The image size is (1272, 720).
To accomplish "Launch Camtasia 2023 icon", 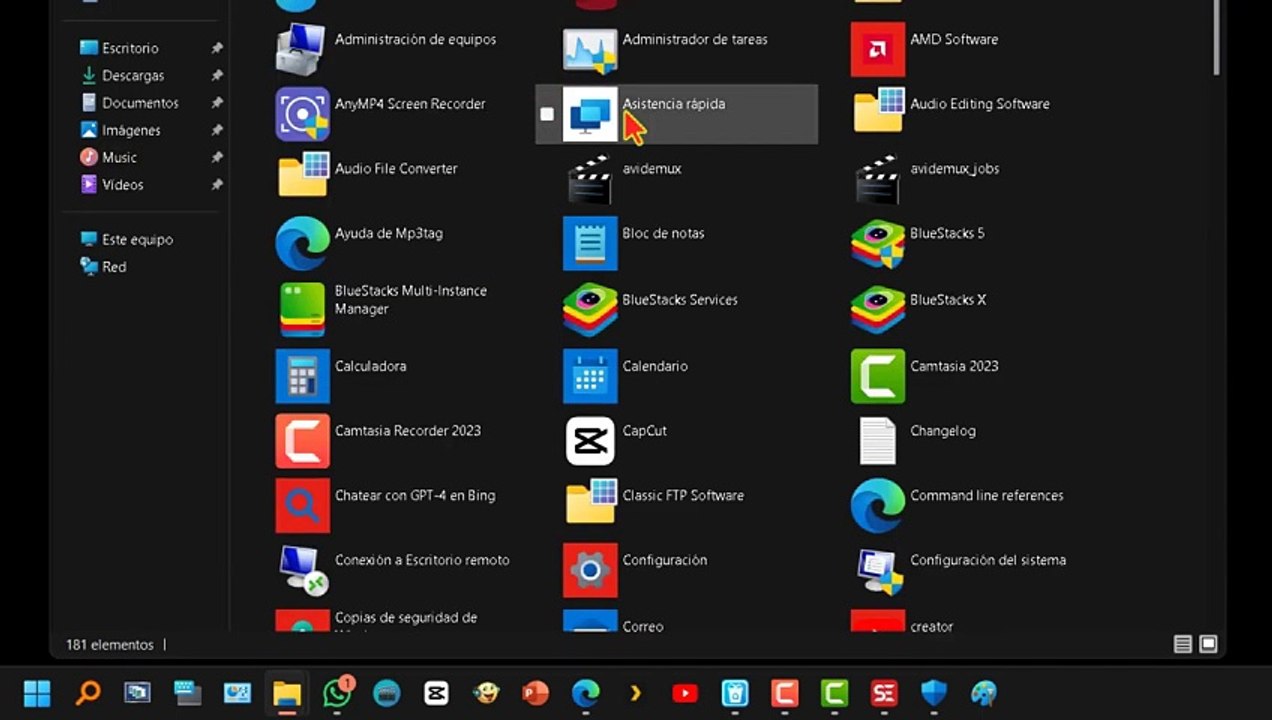I will click(x=877, y=376).
